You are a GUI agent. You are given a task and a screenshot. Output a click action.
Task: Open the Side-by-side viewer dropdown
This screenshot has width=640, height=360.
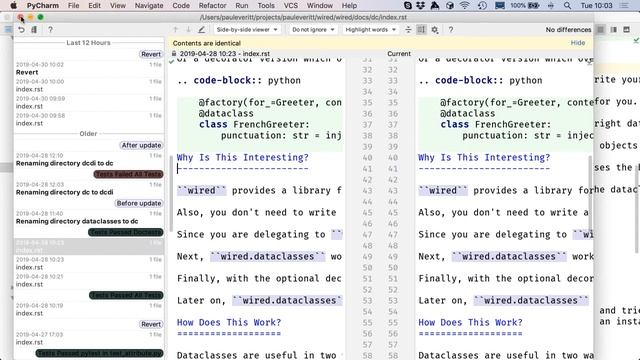pos(247,30)
